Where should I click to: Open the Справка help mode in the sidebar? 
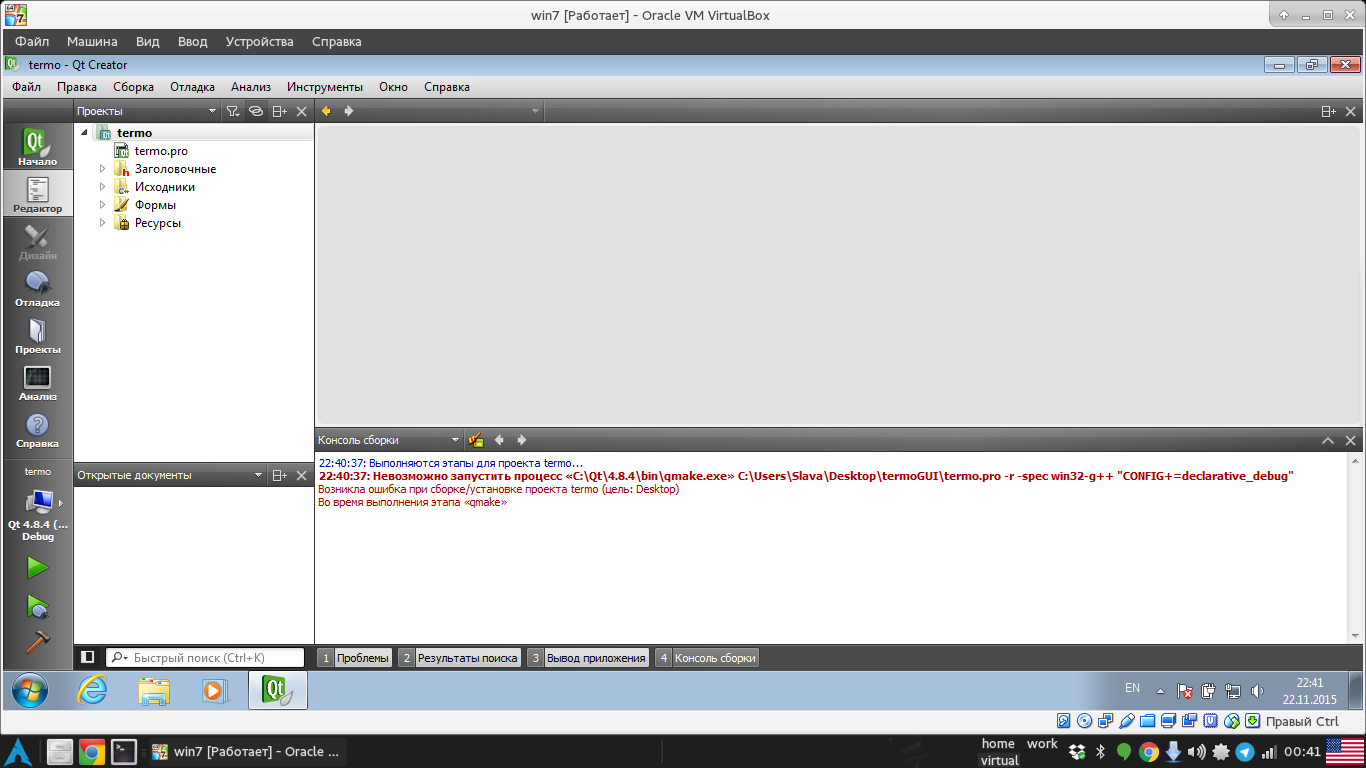37,429
